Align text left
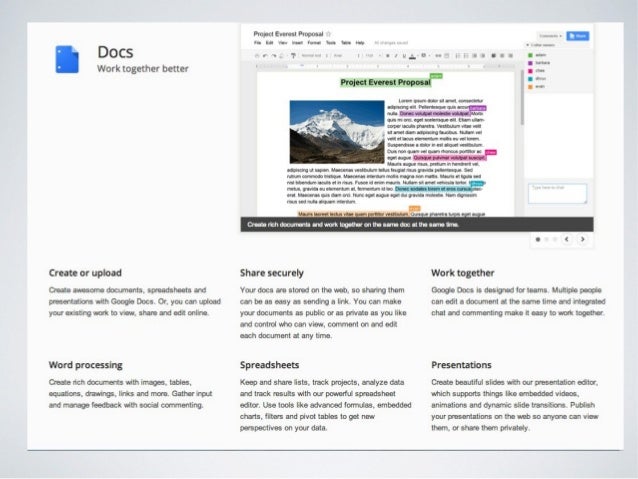This screenshot has height=479, width=638. [494, 56]
